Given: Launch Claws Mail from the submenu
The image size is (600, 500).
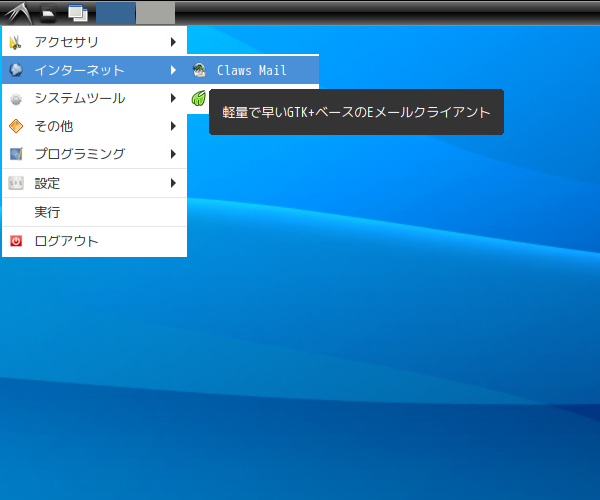Looking at the screenshot, I should pos(253,70).
